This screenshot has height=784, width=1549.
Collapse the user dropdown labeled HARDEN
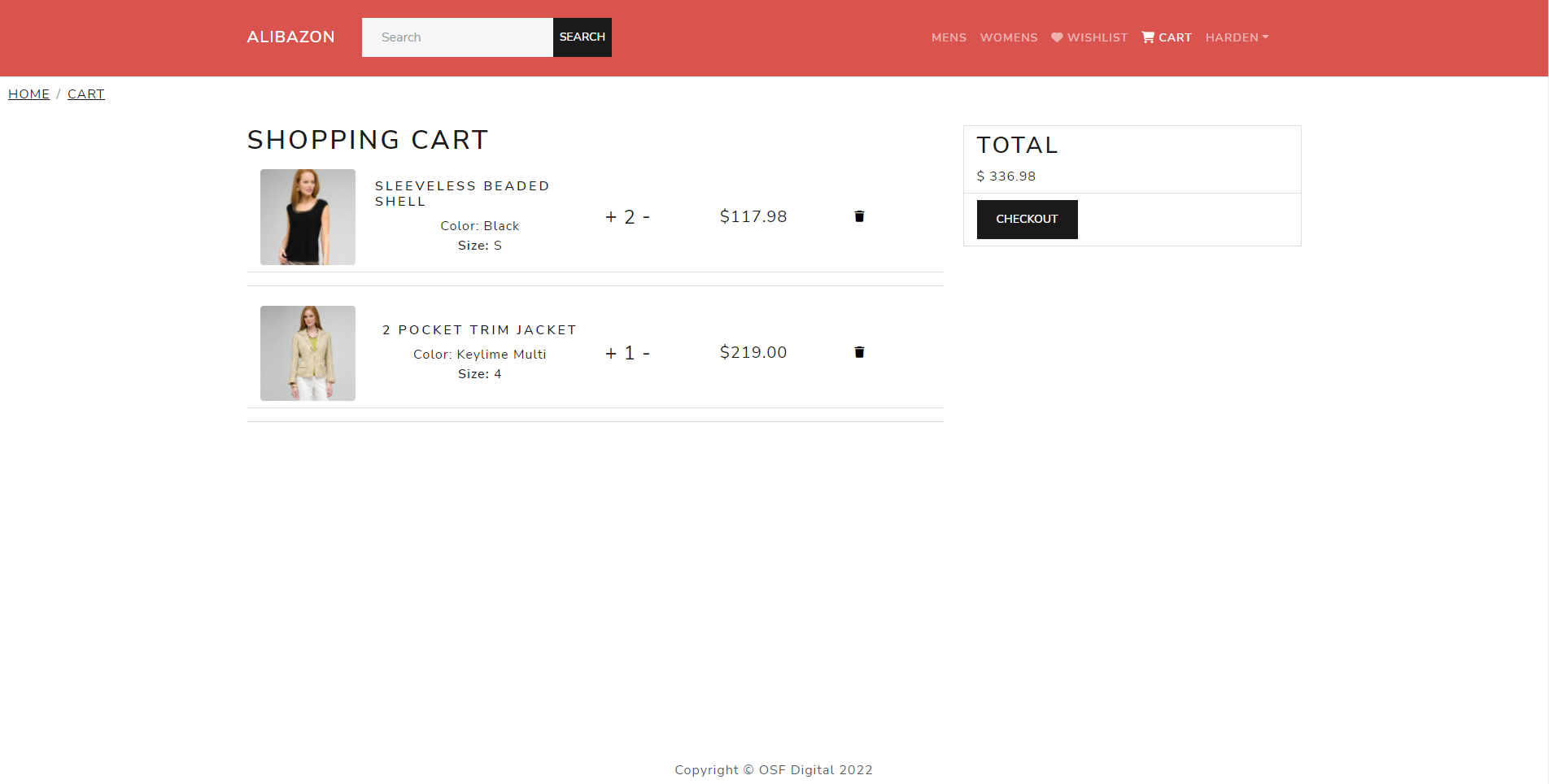(x=1236, y=37)
